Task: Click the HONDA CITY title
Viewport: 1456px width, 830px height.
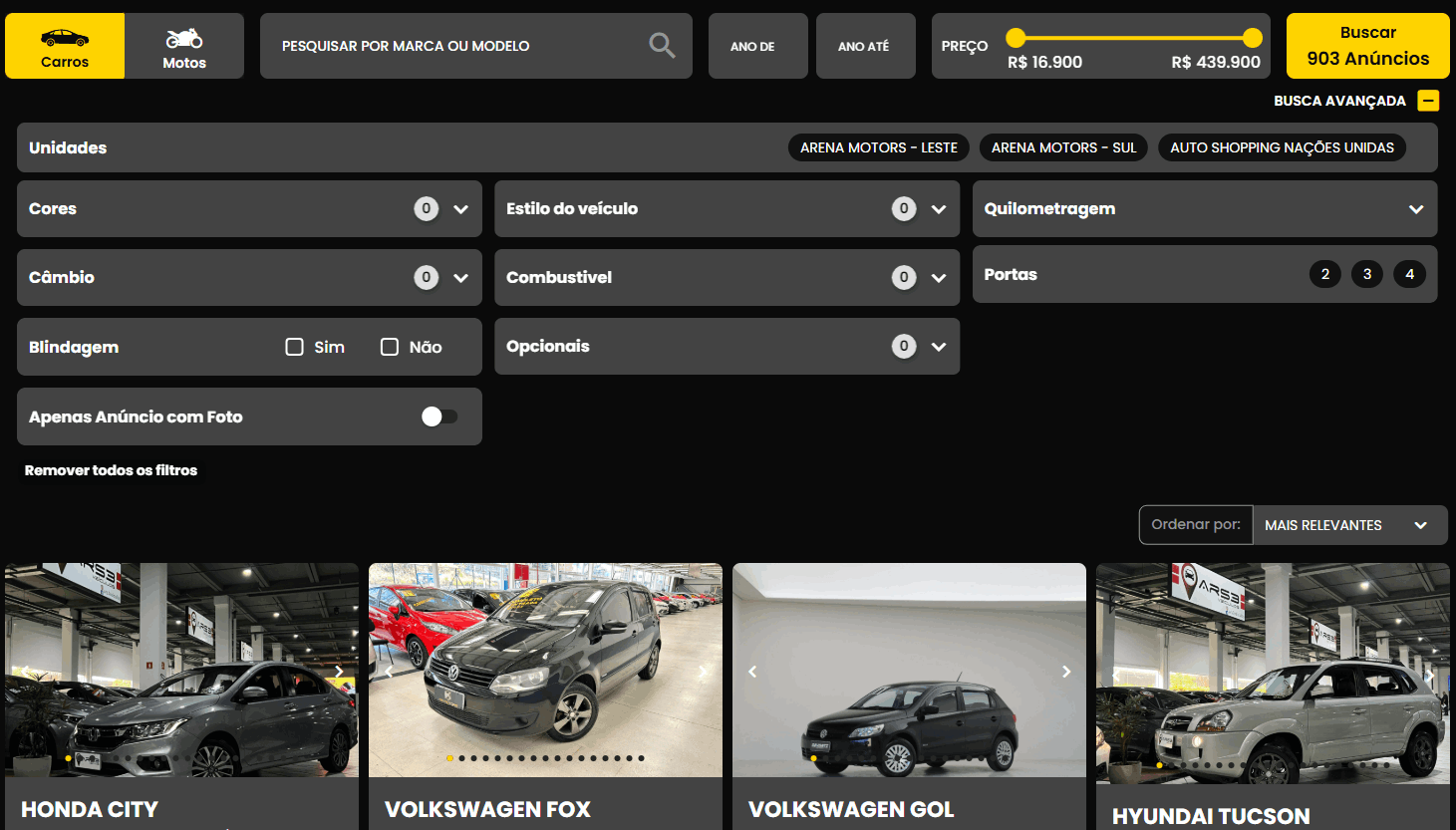Action: point(90,809)
